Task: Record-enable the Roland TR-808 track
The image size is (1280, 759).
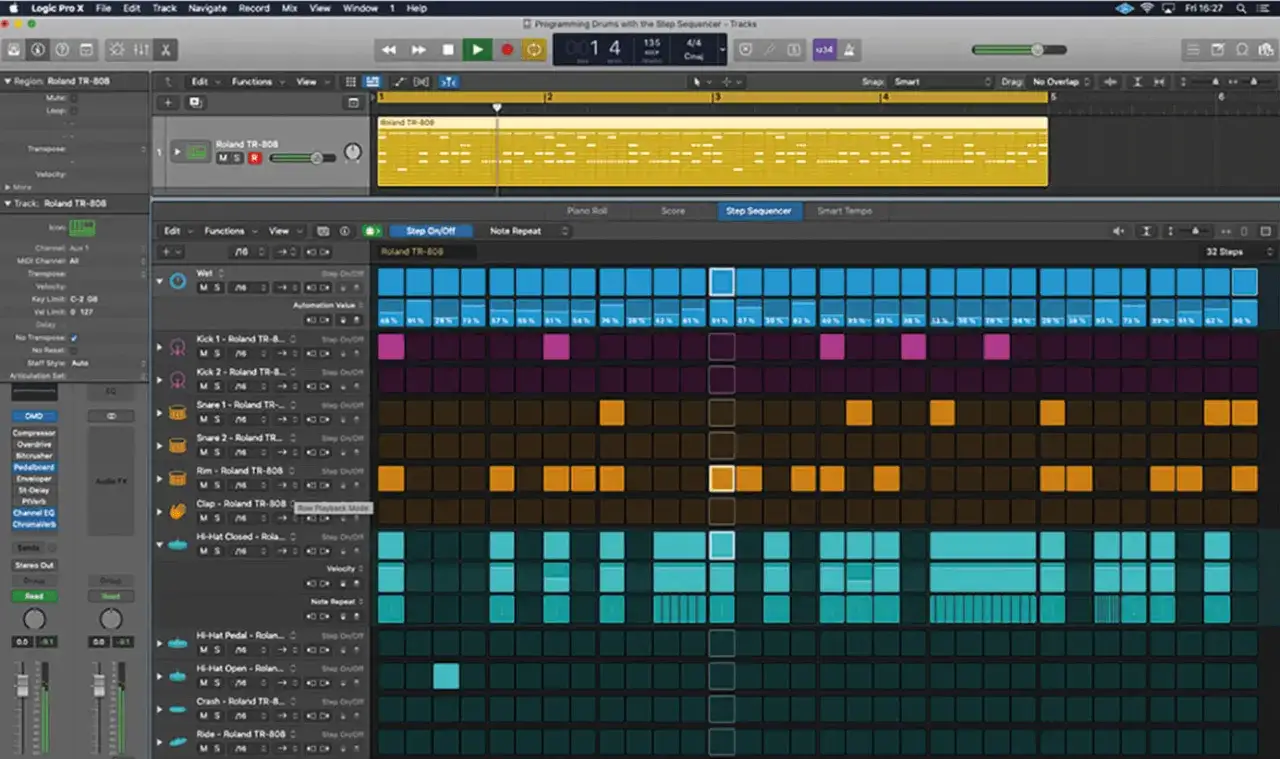Action: [255, 158]
